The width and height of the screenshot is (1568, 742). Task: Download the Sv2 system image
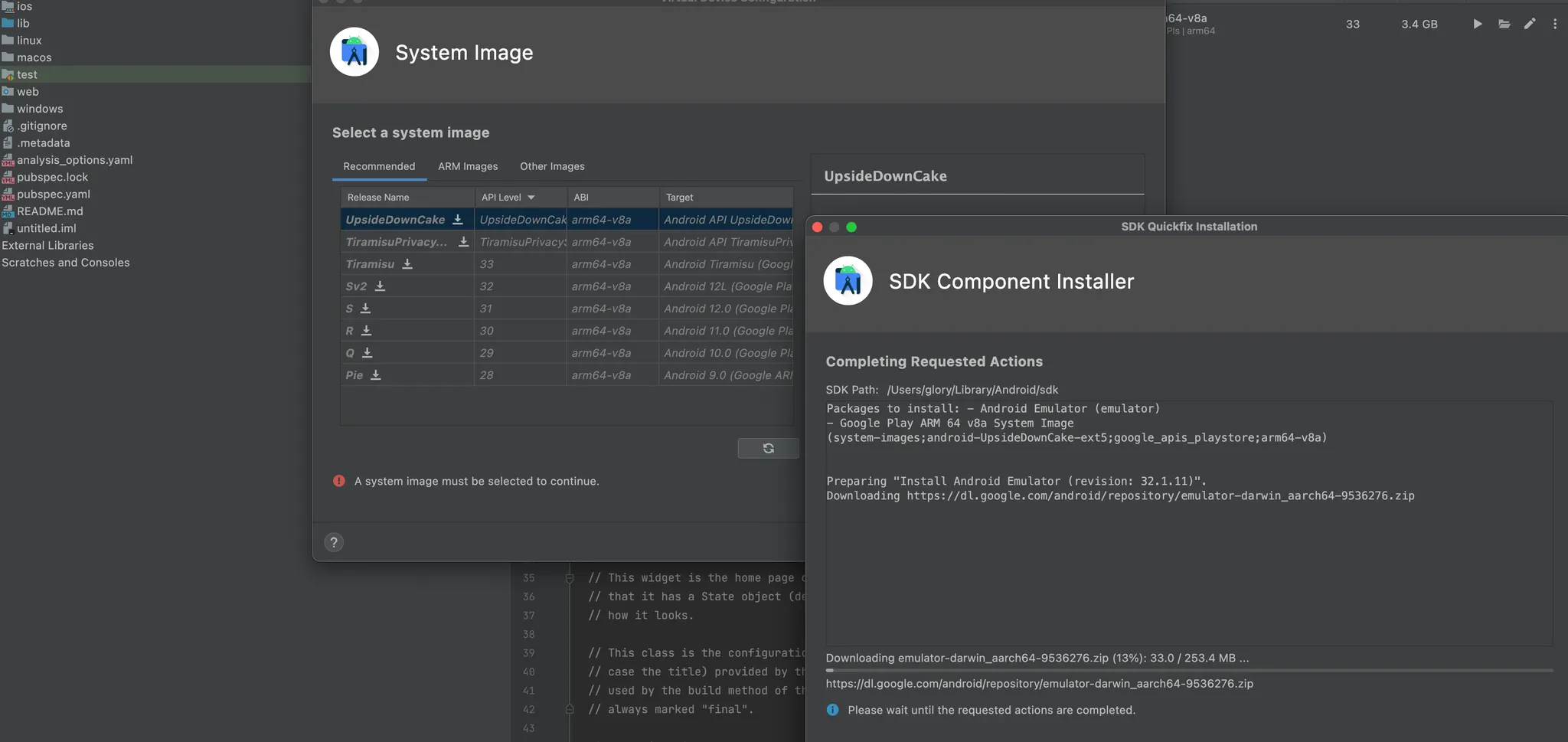coord(380,286)
